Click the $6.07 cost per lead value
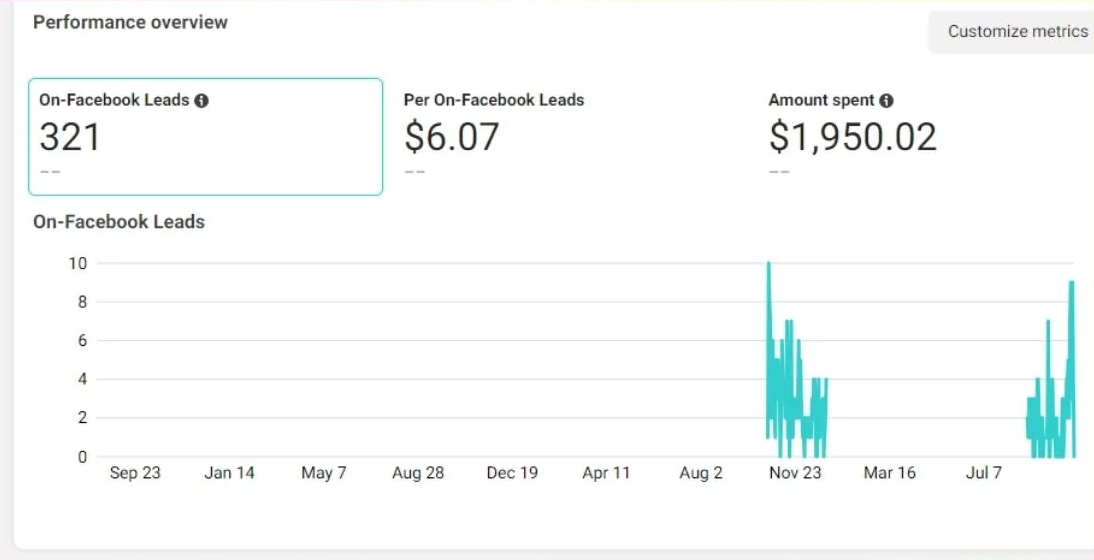 [x=451, y=137]
